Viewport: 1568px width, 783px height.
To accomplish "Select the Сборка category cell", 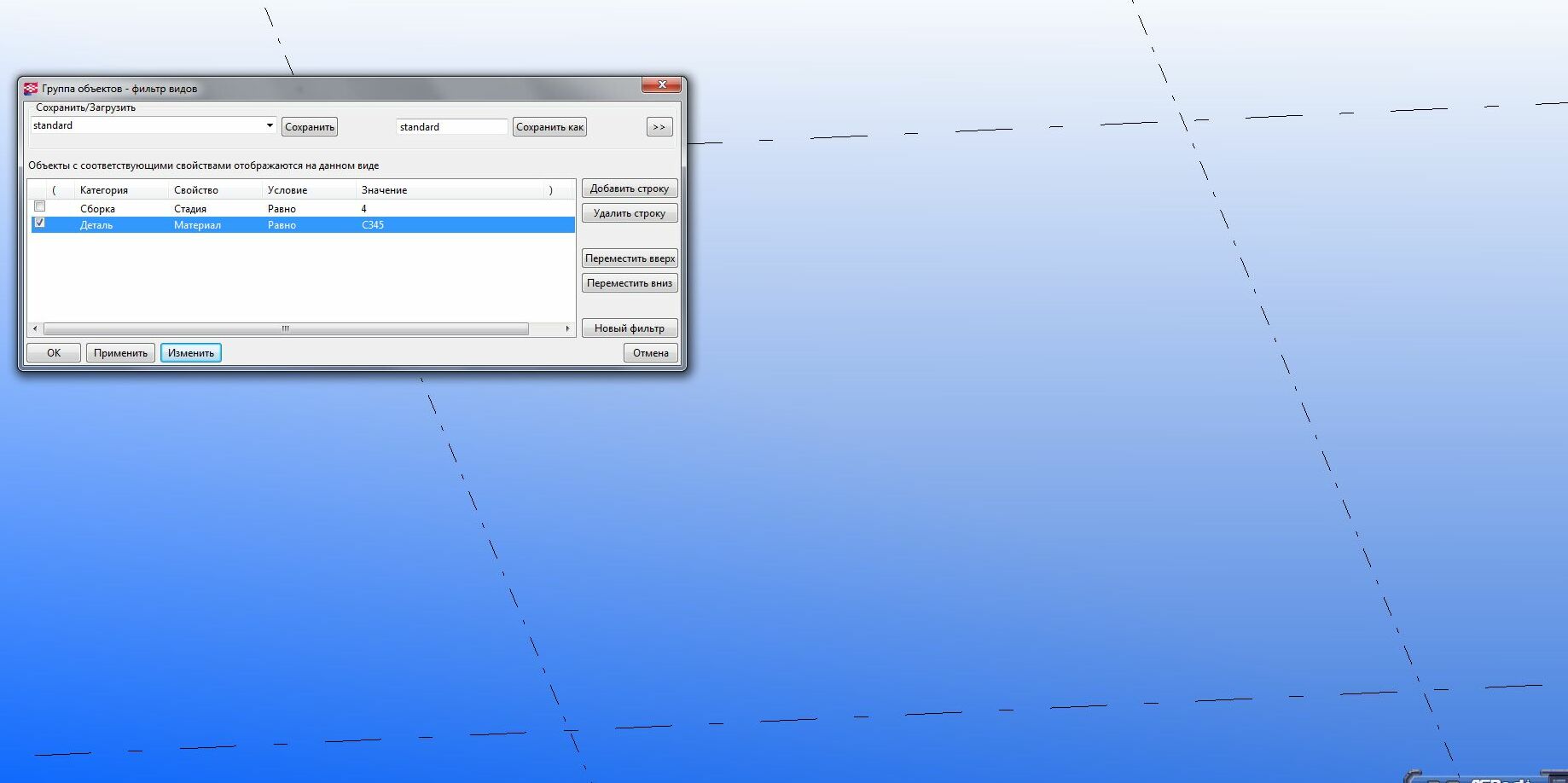I will tap(97, 209).
